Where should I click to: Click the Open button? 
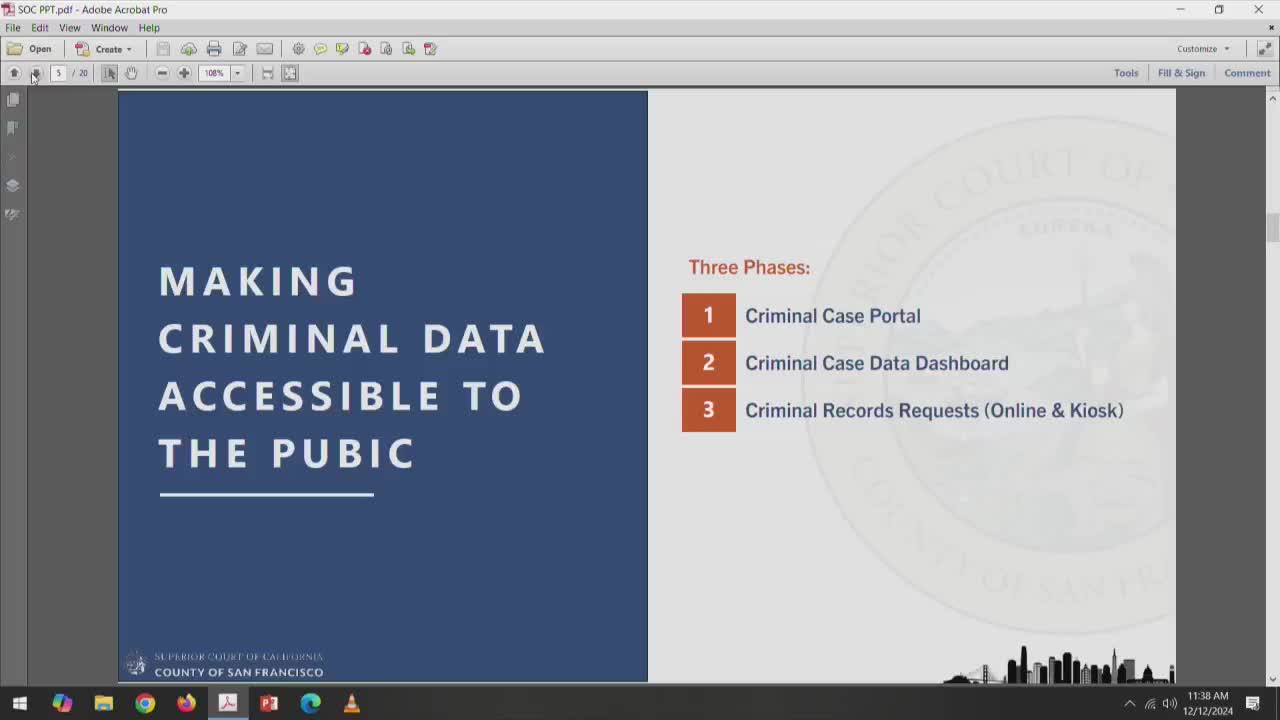coord(34,48)
